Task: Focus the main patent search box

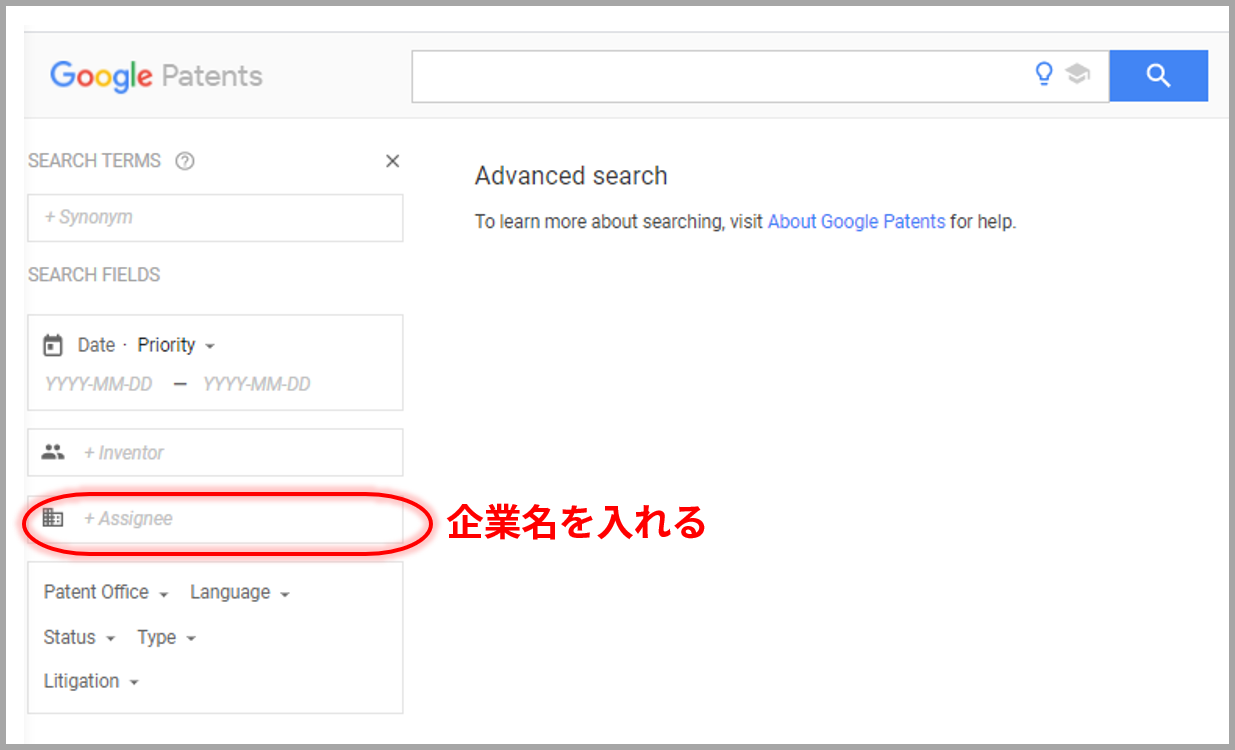Action: pyautogui.click(x=720, y=76)
